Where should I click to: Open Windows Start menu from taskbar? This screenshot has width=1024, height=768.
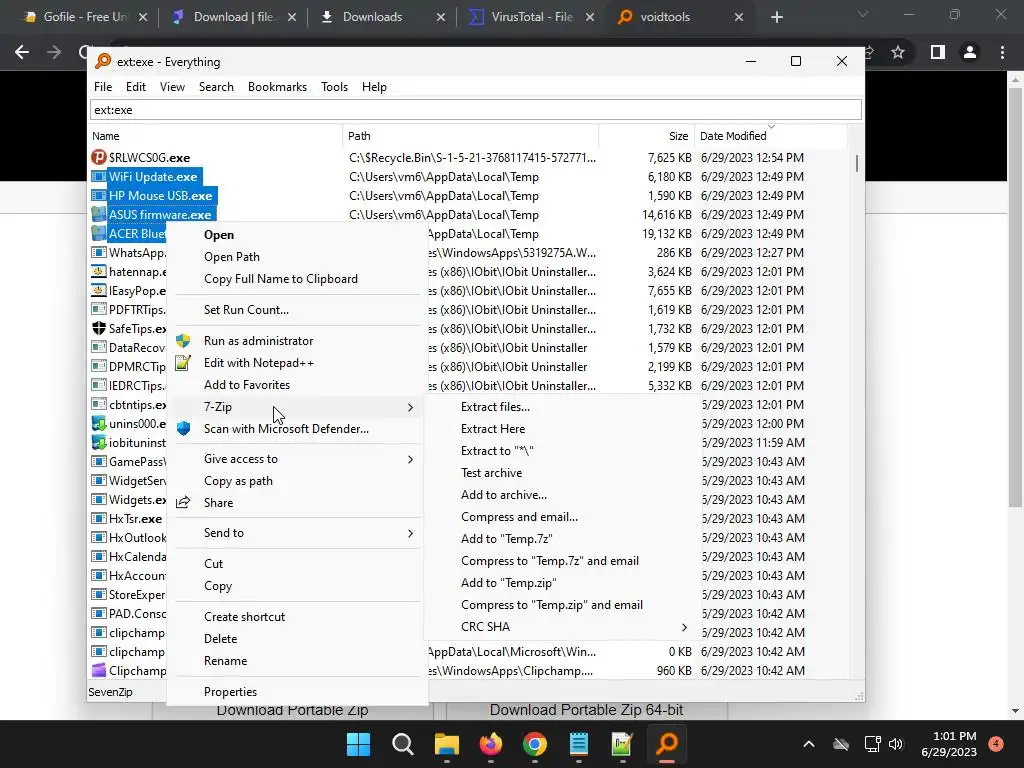tap(359, 744)
